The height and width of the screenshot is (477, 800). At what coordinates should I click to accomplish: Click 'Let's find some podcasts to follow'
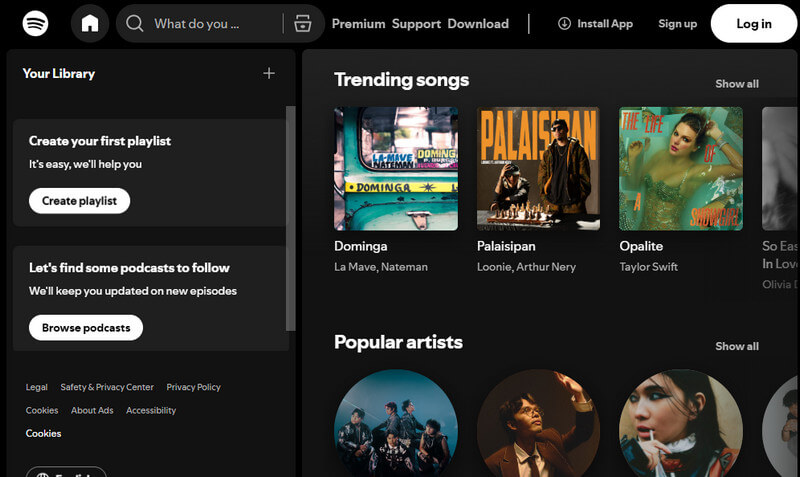pos(129,268)
